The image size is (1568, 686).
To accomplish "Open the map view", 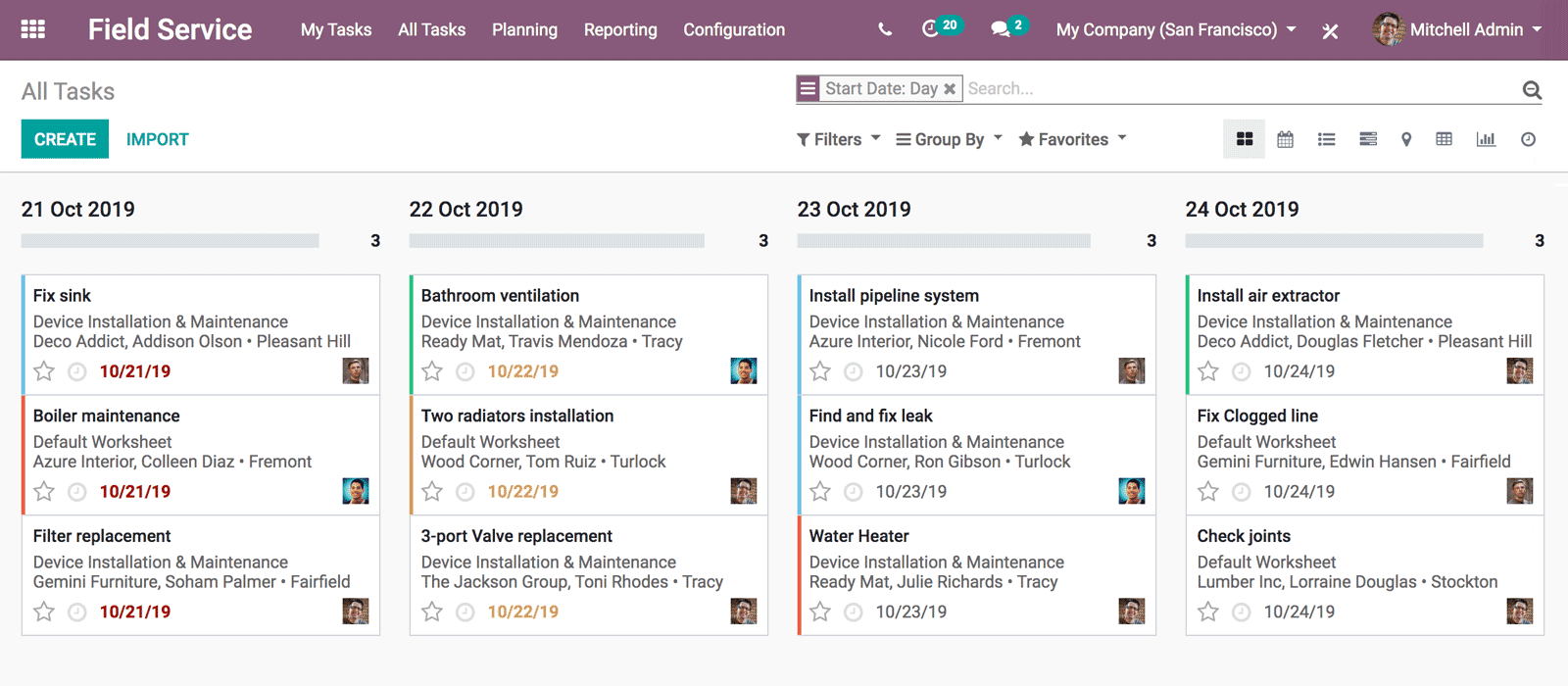I will (x=1406, y=139).
